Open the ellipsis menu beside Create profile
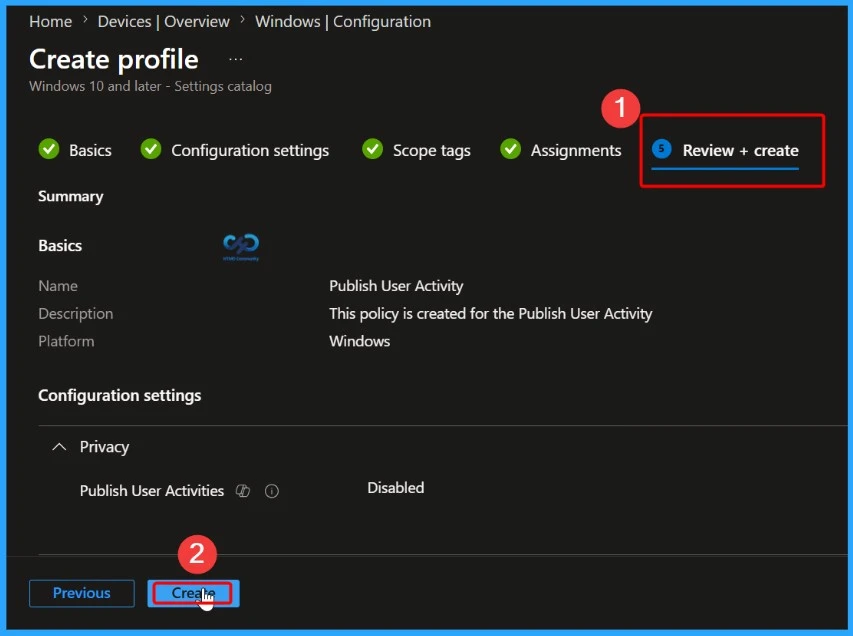 [236, 59]
